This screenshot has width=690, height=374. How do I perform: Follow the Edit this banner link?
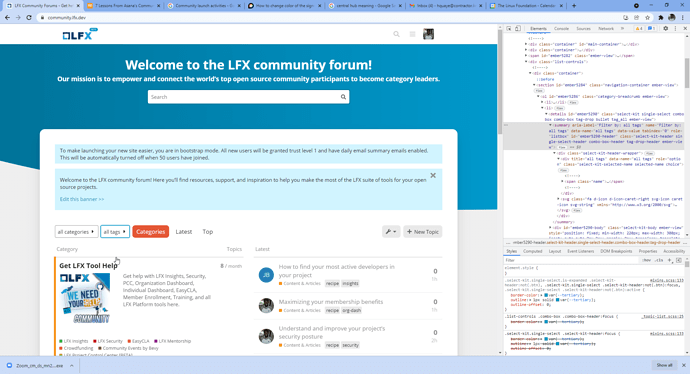click(x=82, y=199)
